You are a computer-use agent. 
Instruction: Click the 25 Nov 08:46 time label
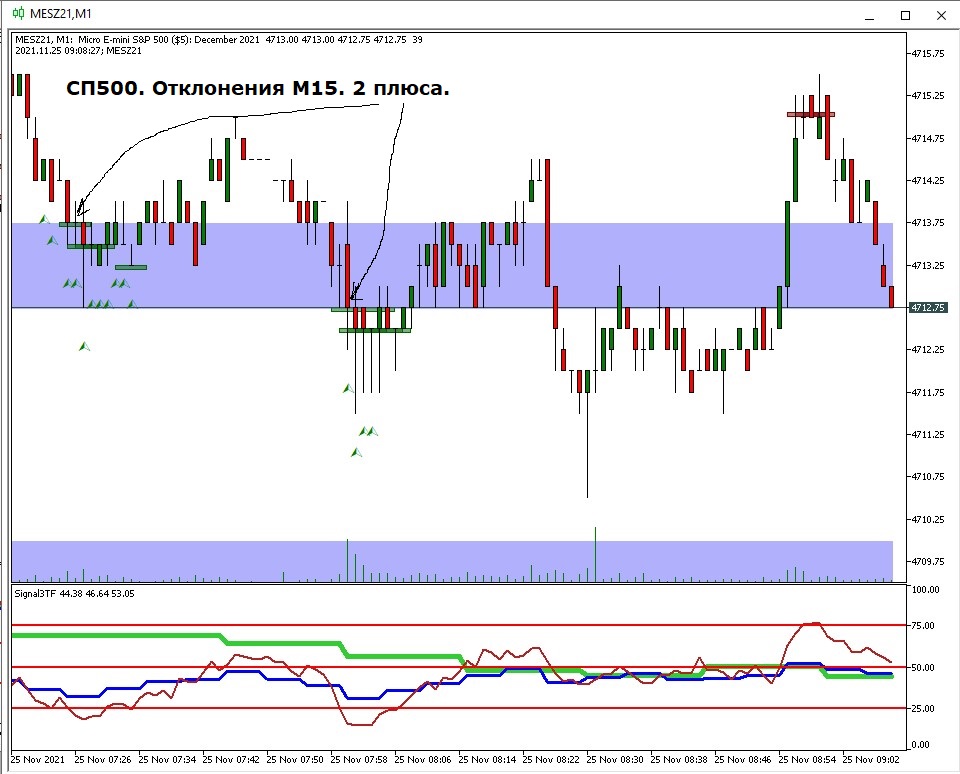point(743,759)
